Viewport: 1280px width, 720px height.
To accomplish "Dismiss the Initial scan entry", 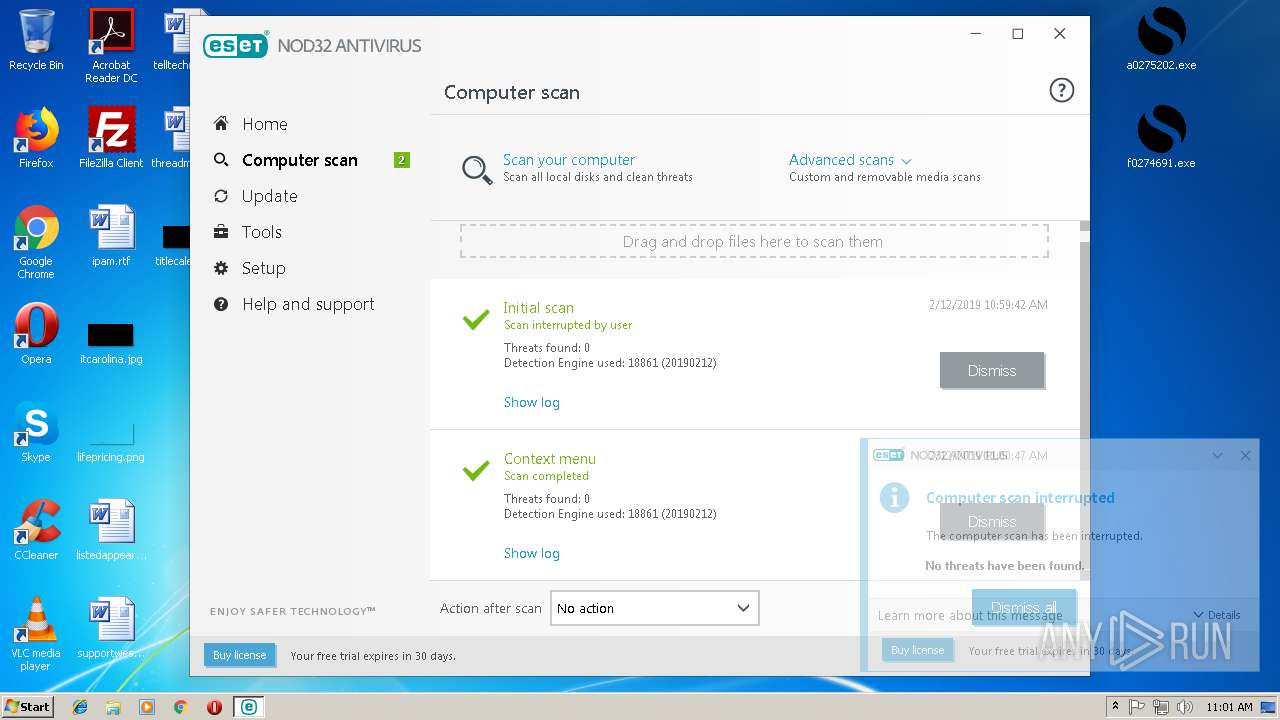I will click(x=992, y=370).
